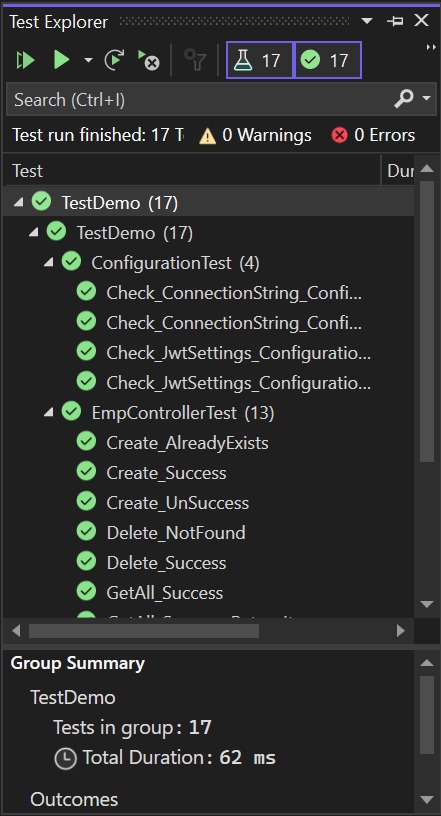
Task: Click the Test column header
Action: [x=192, y=171]
